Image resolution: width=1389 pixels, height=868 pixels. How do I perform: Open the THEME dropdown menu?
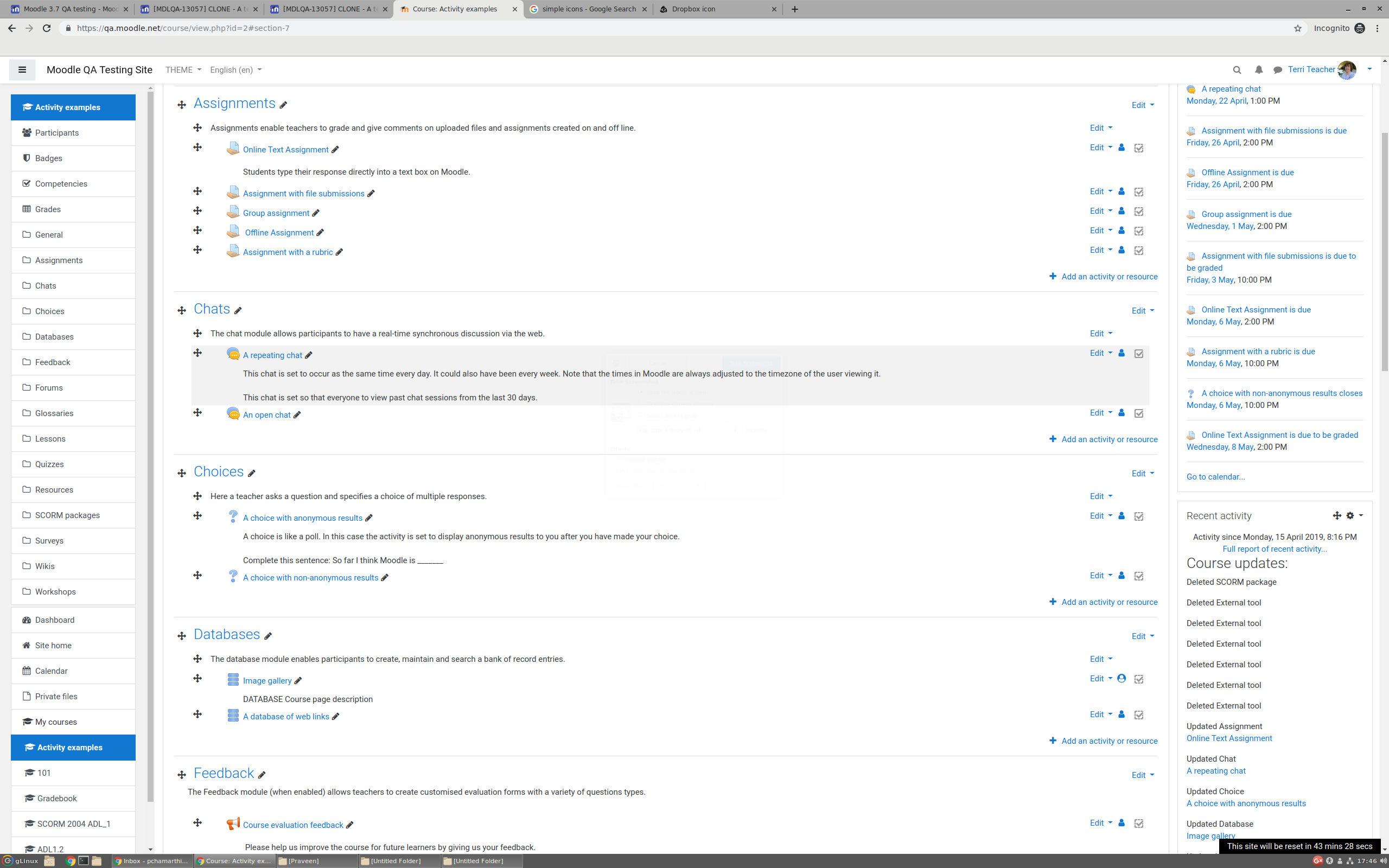point(183,70)
